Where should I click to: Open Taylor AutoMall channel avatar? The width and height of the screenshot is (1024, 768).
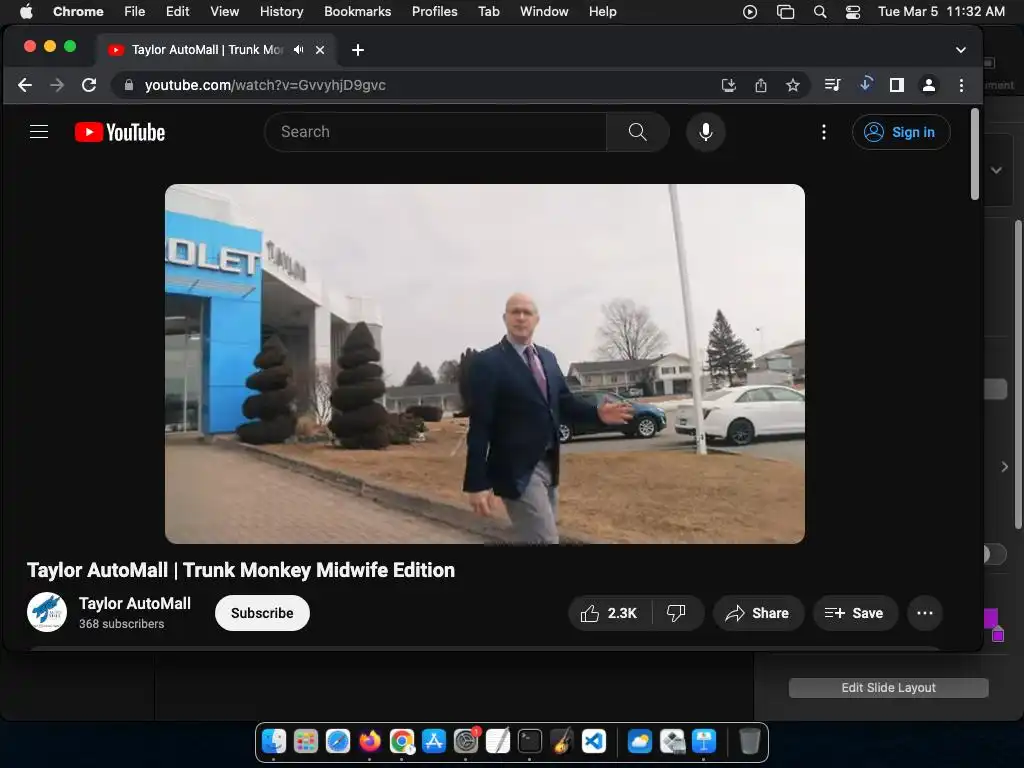pos(46,612)
